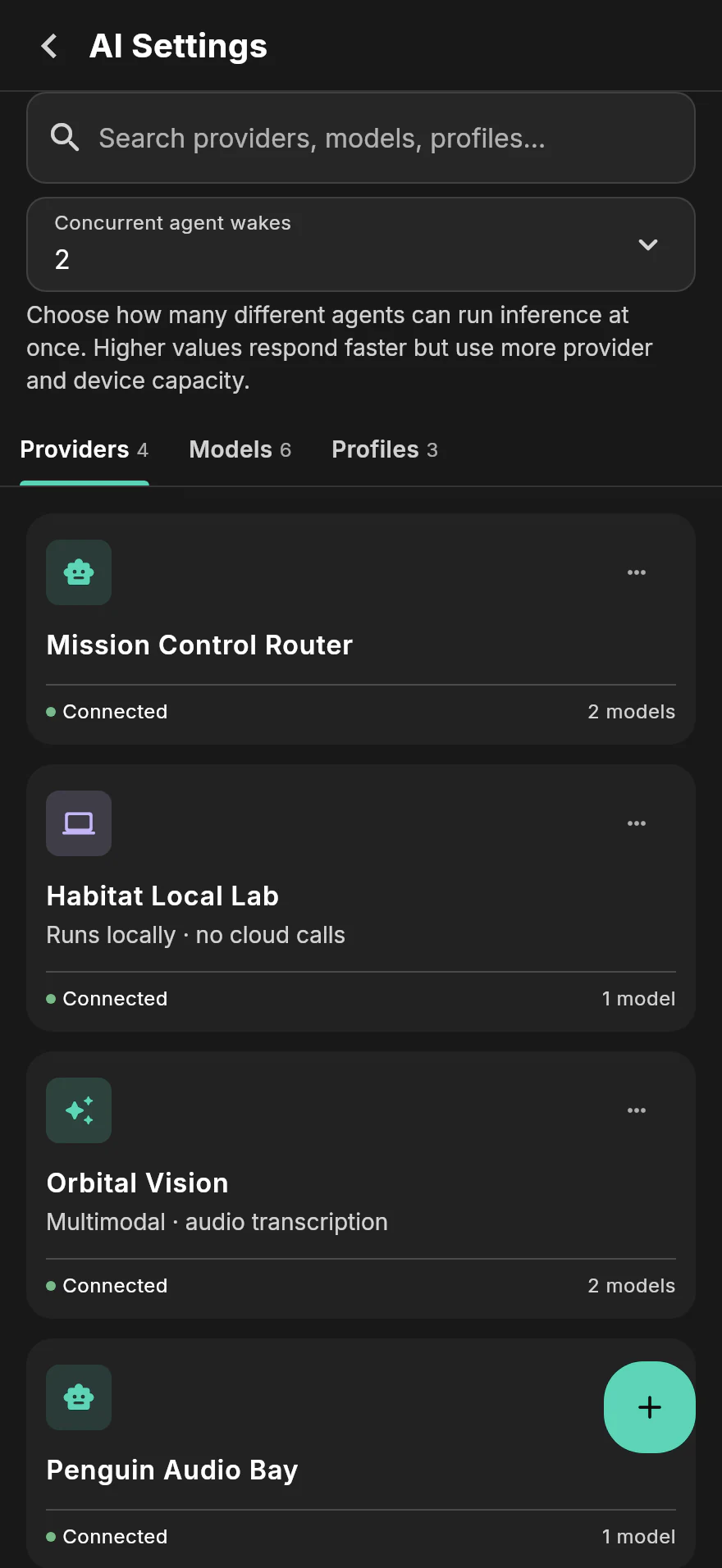The image size is (722, 1568).
Task: Click Penguin Audio Bay robot icon
Action: [x=79, y=1397]
